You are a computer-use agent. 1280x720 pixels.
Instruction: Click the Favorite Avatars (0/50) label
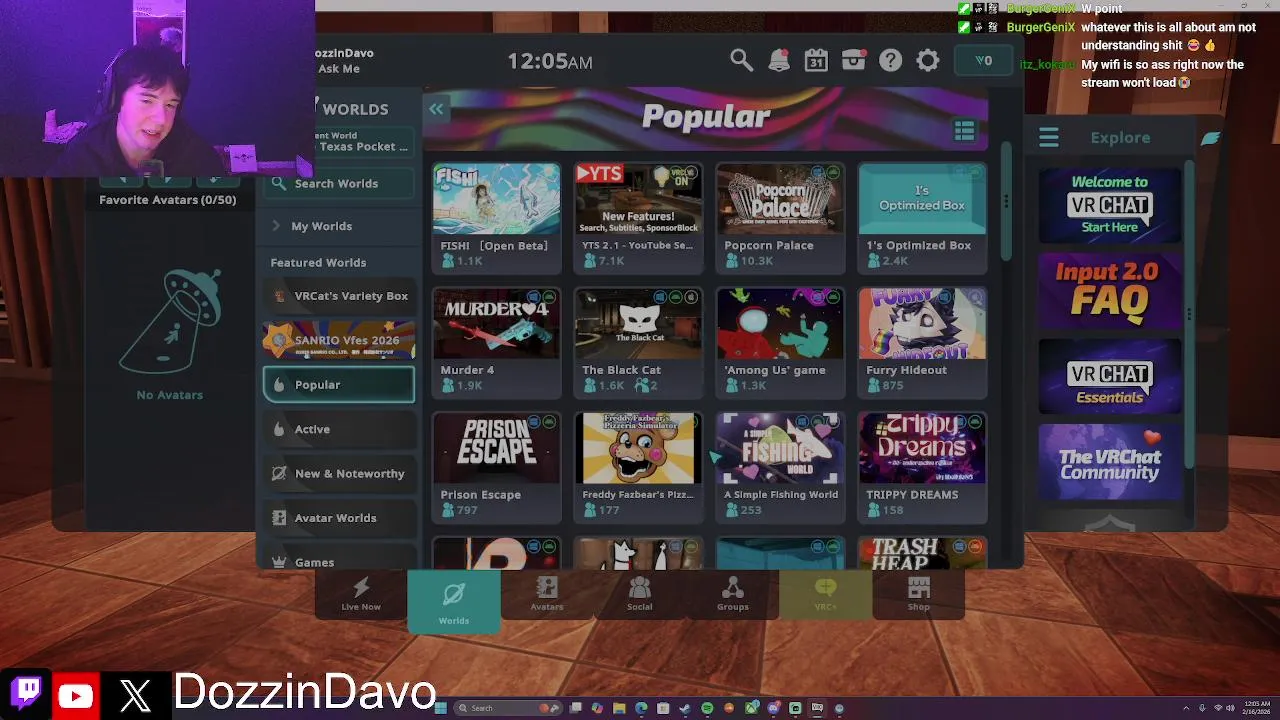pyautogui.click(x=168, y=200)
